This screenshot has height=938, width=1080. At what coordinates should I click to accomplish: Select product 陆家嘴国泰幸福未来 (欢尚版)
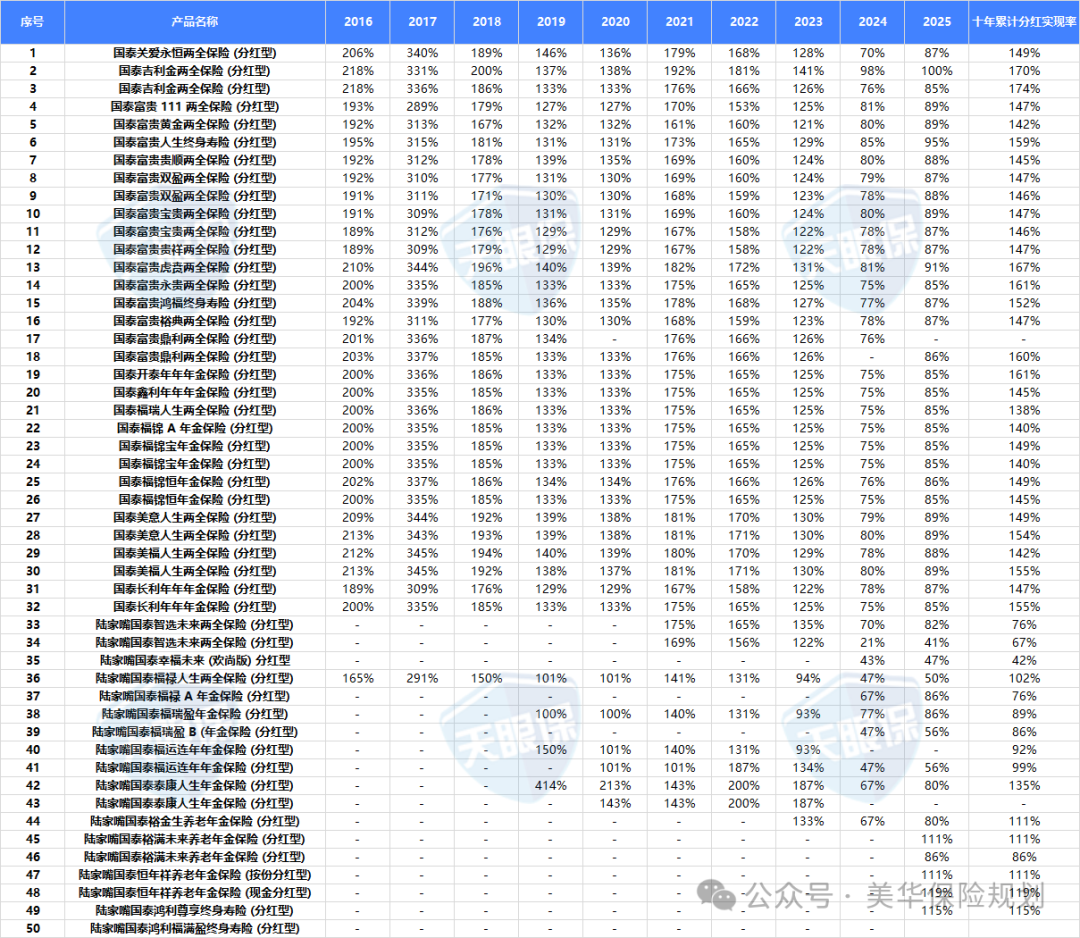195,660
